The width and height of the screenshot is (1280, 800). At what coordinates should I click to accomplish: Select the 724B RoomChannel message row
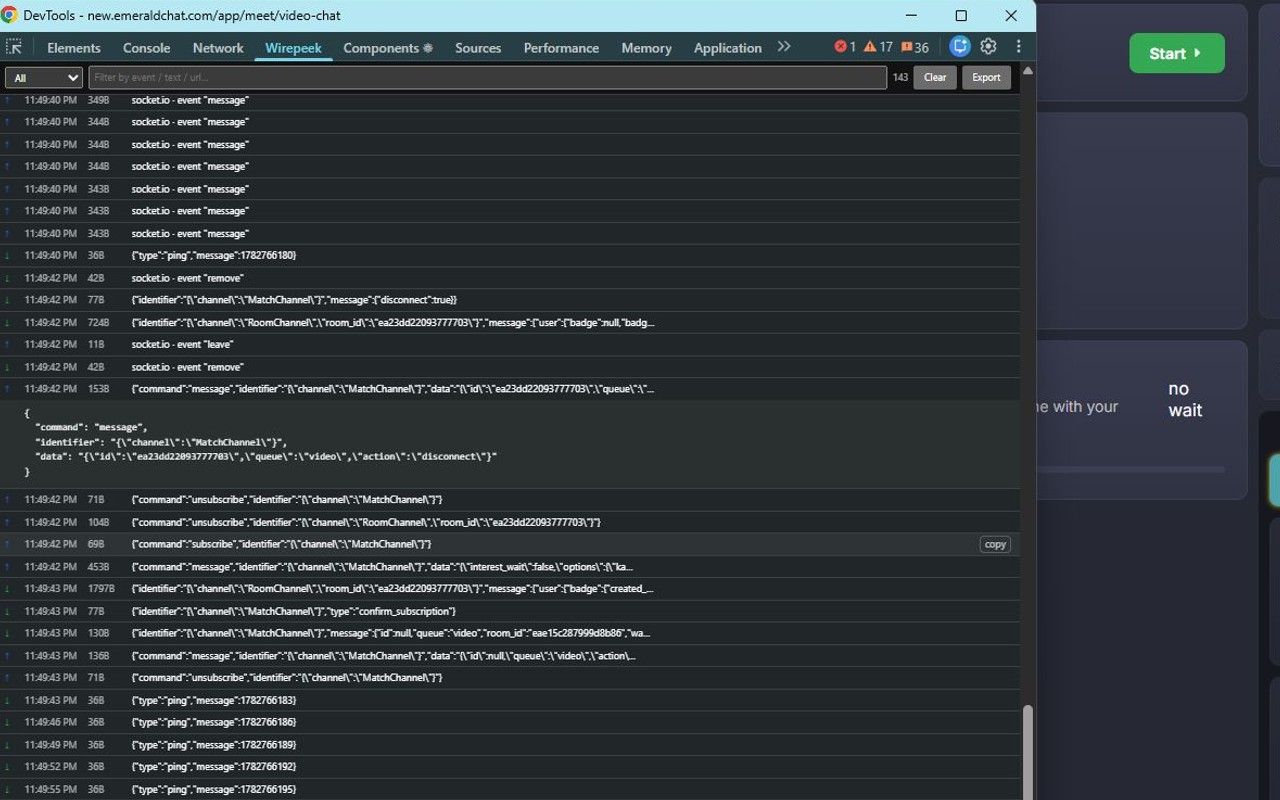(x=510, y=322)
